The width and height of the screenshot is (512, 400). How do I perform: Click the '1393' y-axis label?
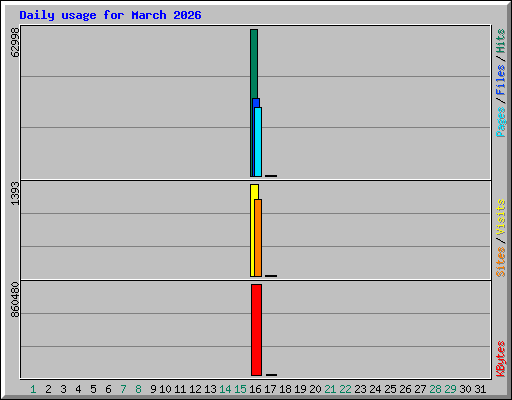[x=15, y=193]
